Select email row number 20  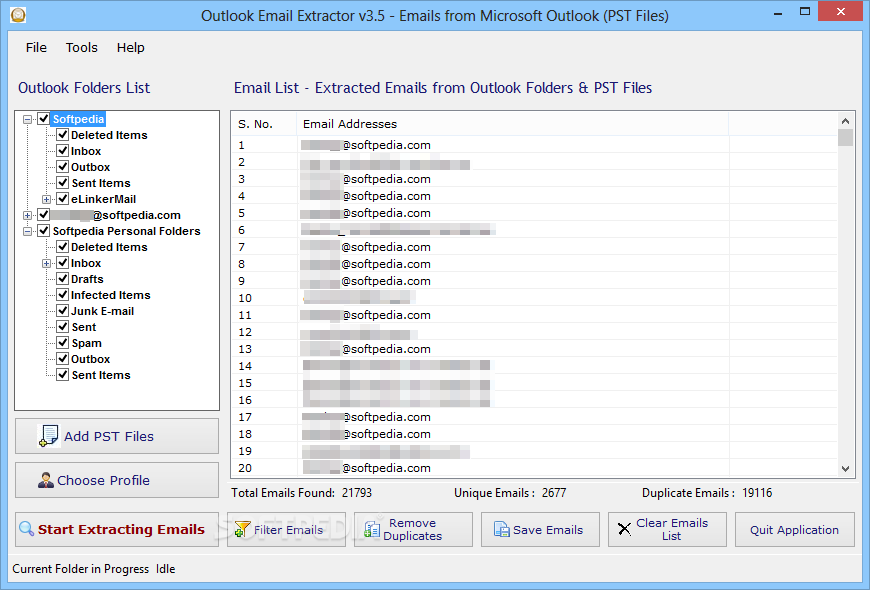click(x=534, y=468)
